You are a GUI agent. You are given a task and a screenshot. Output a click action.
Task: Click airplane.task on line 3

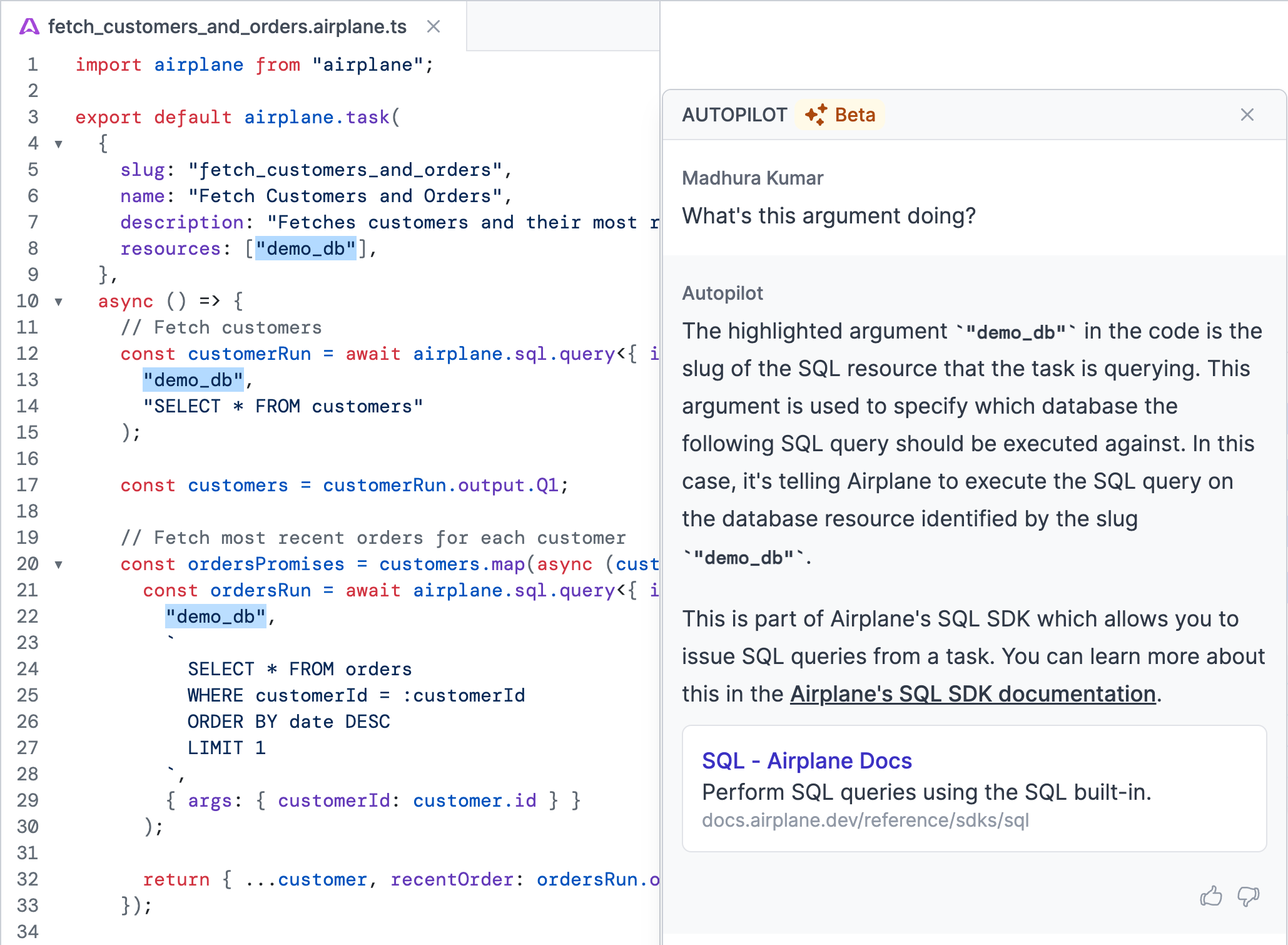tap(317, 117)
